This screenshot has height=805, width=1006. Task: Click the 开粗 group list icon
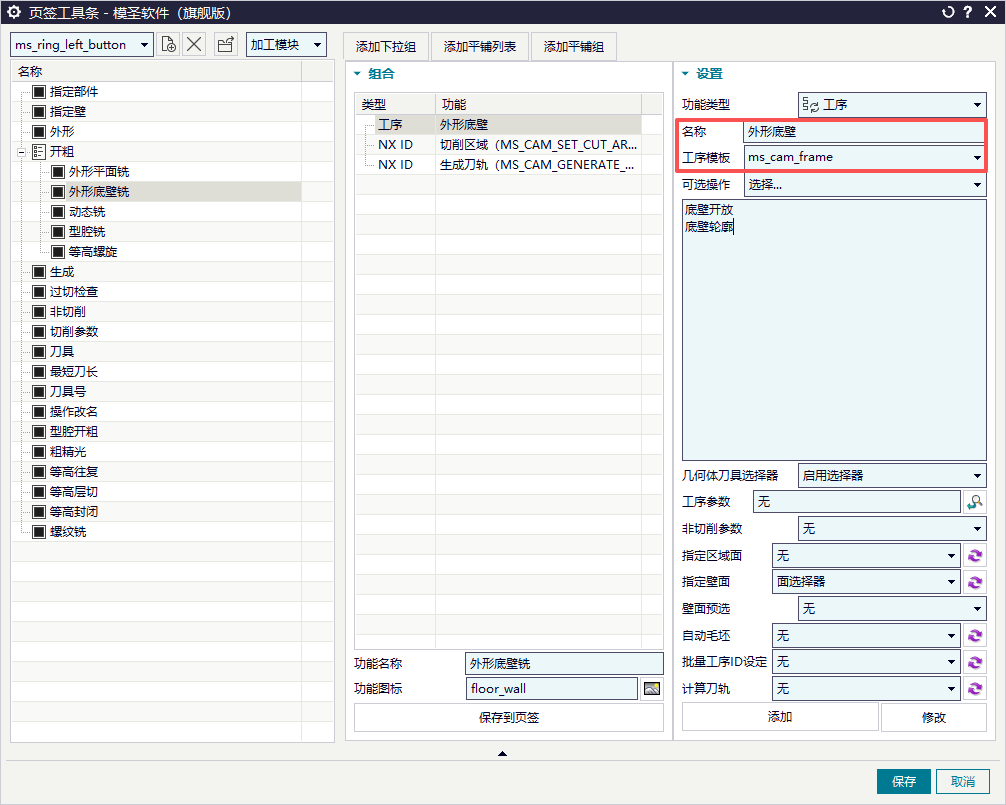(x=38, y=151)
